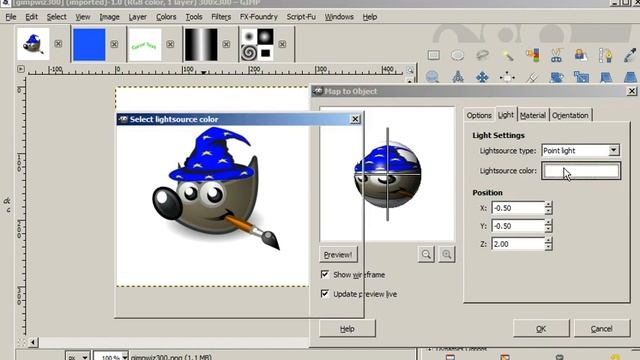Screen dimensions: 640x360
Task: Select the Fuzzy Select magic wand tool
Action: click(x=507, y=55)
